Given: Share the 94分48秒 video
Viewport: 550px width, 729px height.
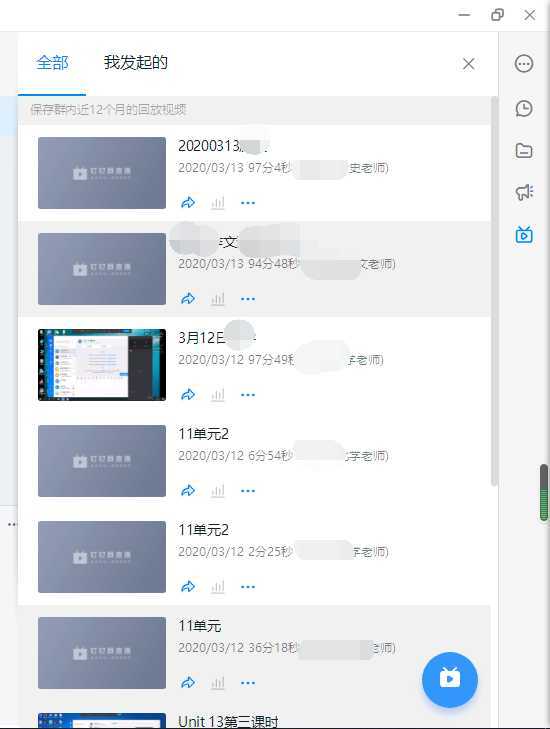Looking at the screenshot, I should click(x=188, y=298).
